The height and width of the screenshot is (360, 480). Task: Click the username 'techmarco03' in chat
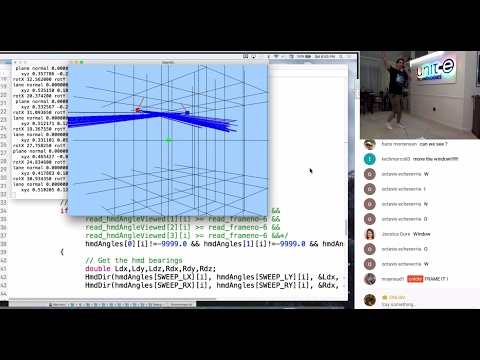tap(396, 159)
